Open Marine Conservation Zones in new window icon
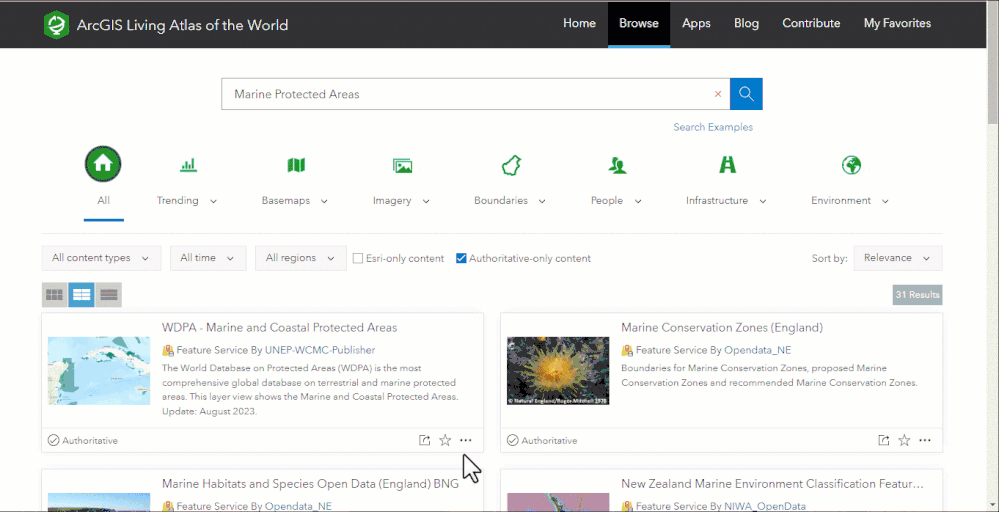999x512 pixels. point(883,440)
